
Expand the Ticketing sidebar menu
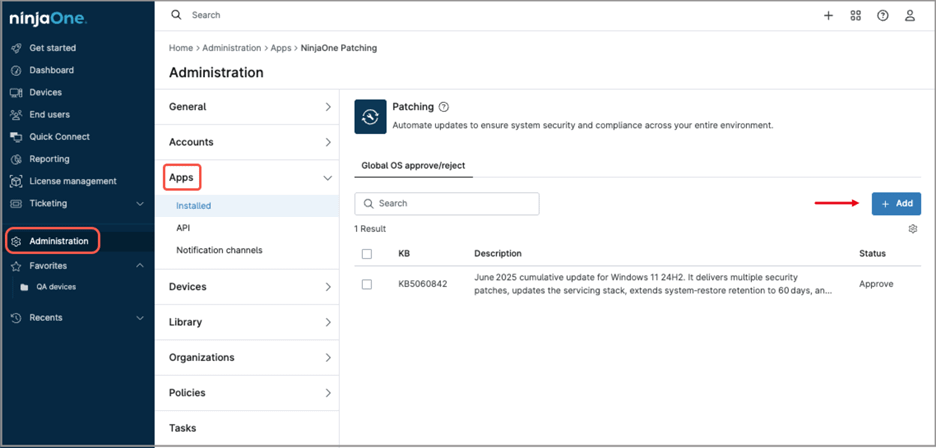point(139,204)
